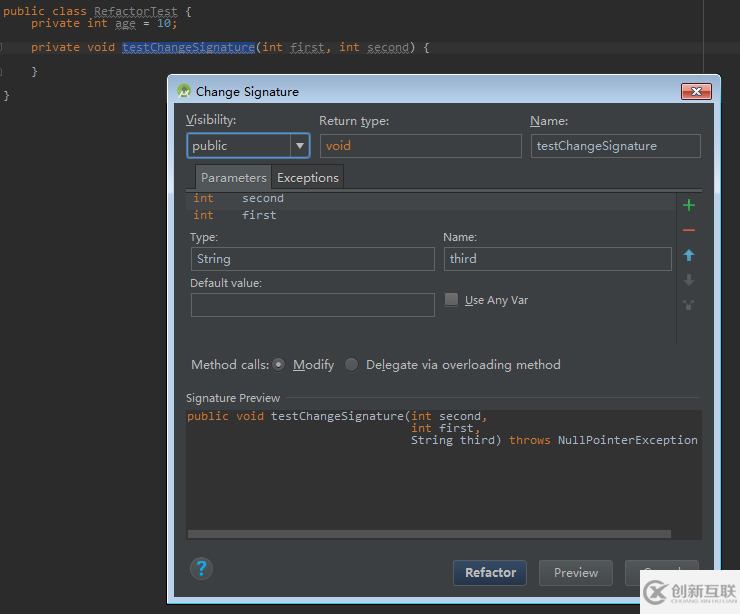Viewport: 740px width, 614px height.
Task: Click the Preview button
Action: [576, 573]
